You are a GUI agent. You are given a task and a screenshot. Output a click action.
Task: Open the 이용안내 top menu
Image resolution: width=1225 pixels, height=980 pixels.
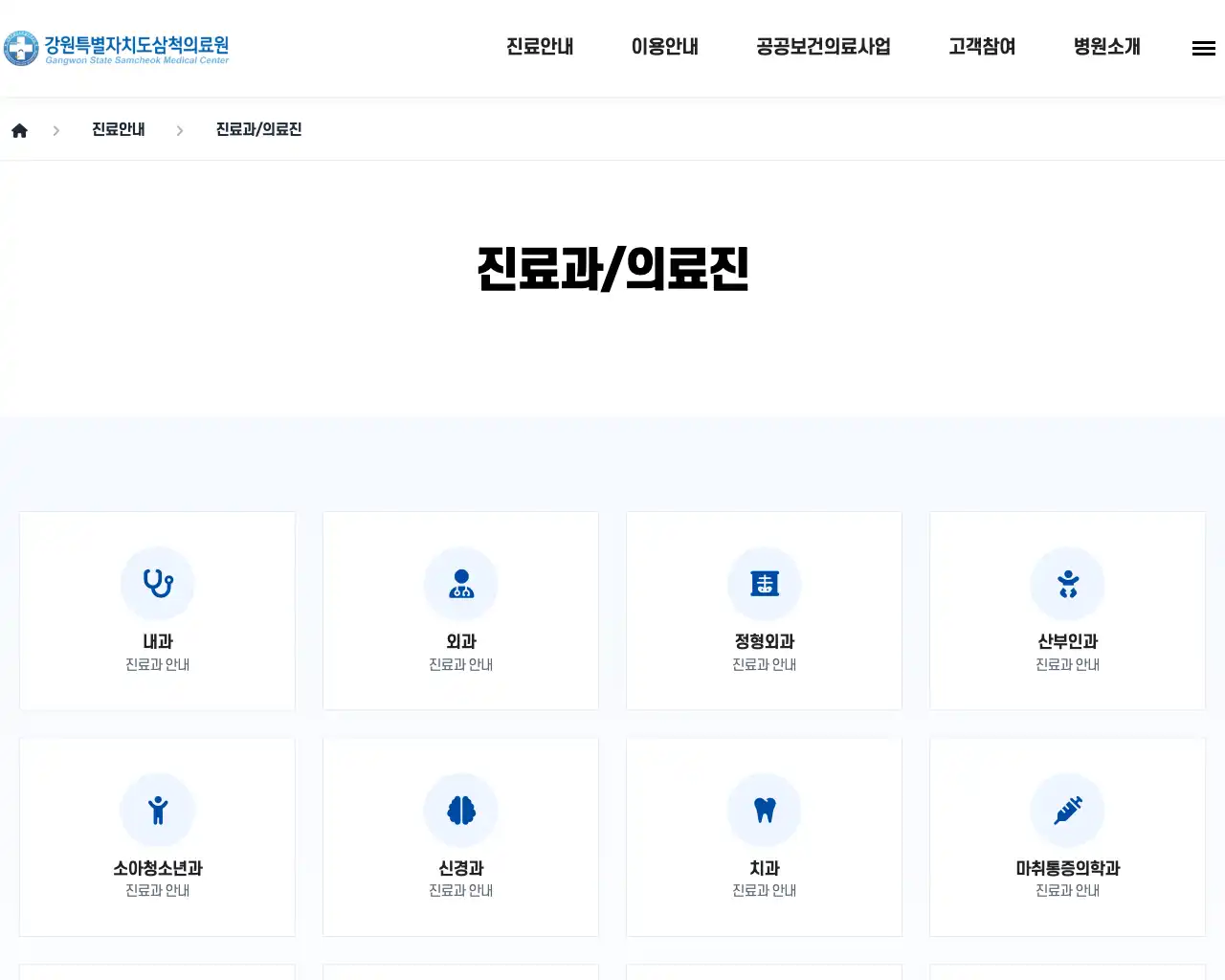[x=665, y=47]
